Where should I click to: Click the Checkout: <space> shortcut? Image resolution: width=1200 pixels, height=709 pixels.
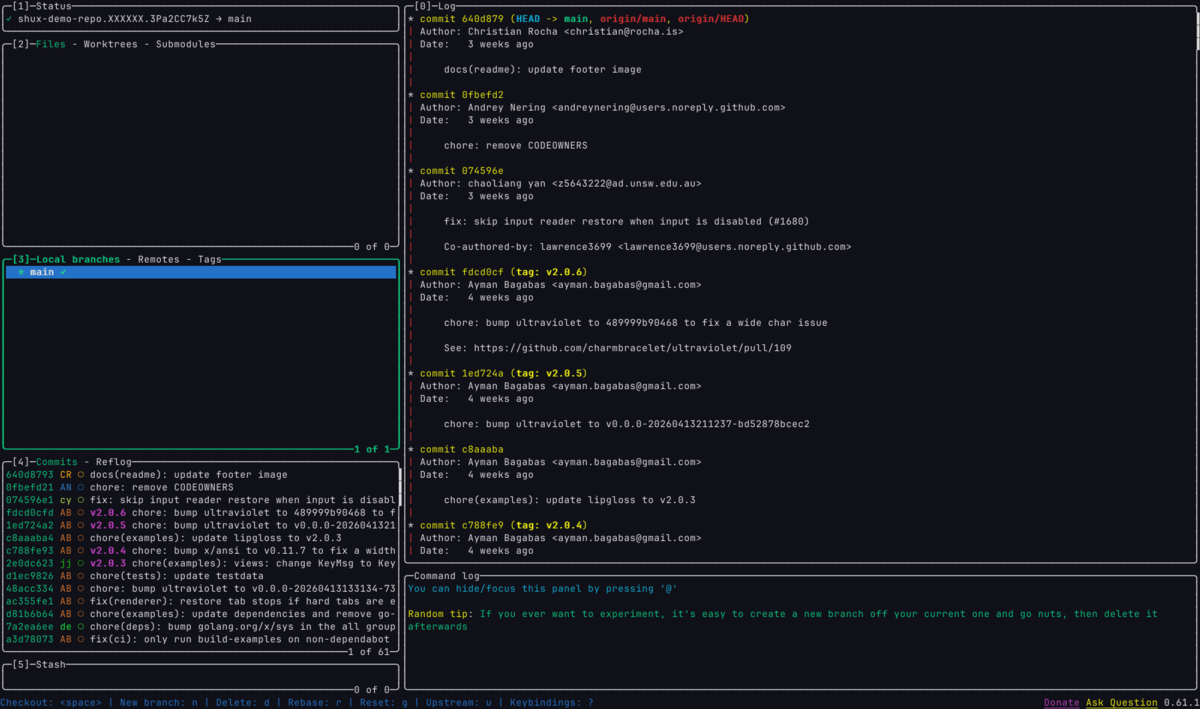point(51,703)
